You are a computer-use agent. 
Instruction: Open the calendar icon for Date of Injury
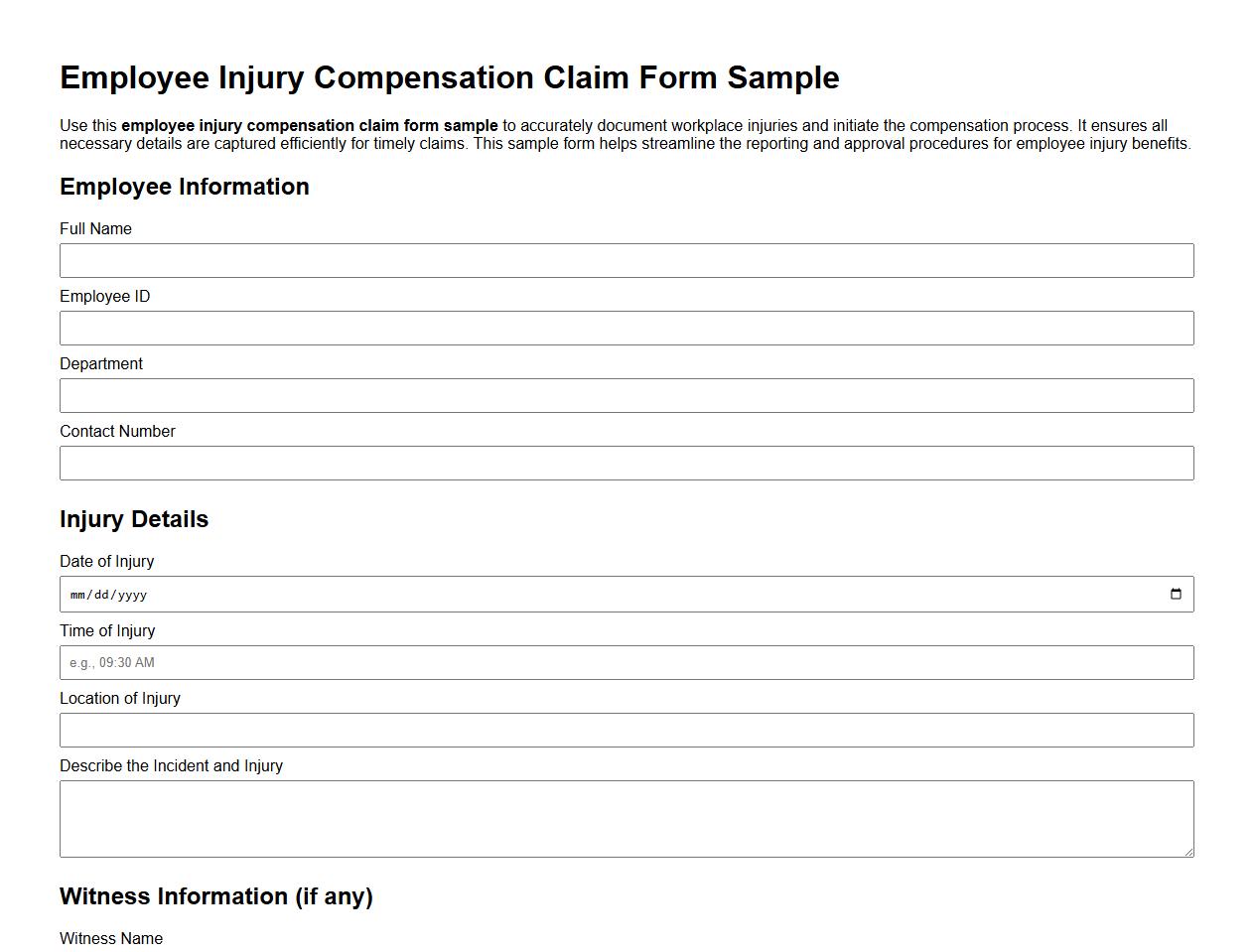(1177, 594)
